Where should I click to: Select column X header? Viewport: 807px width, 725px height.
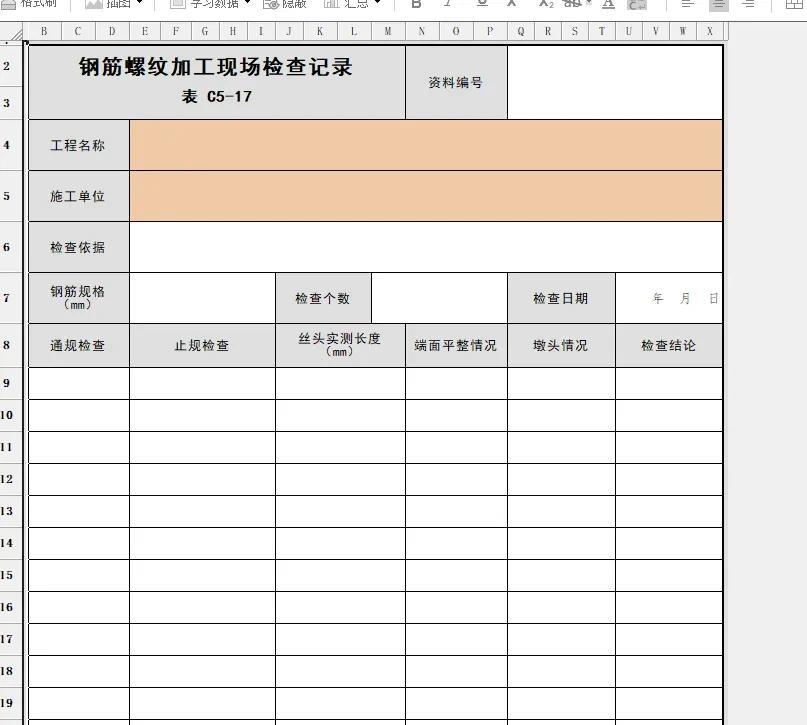(x=710, y=32)
